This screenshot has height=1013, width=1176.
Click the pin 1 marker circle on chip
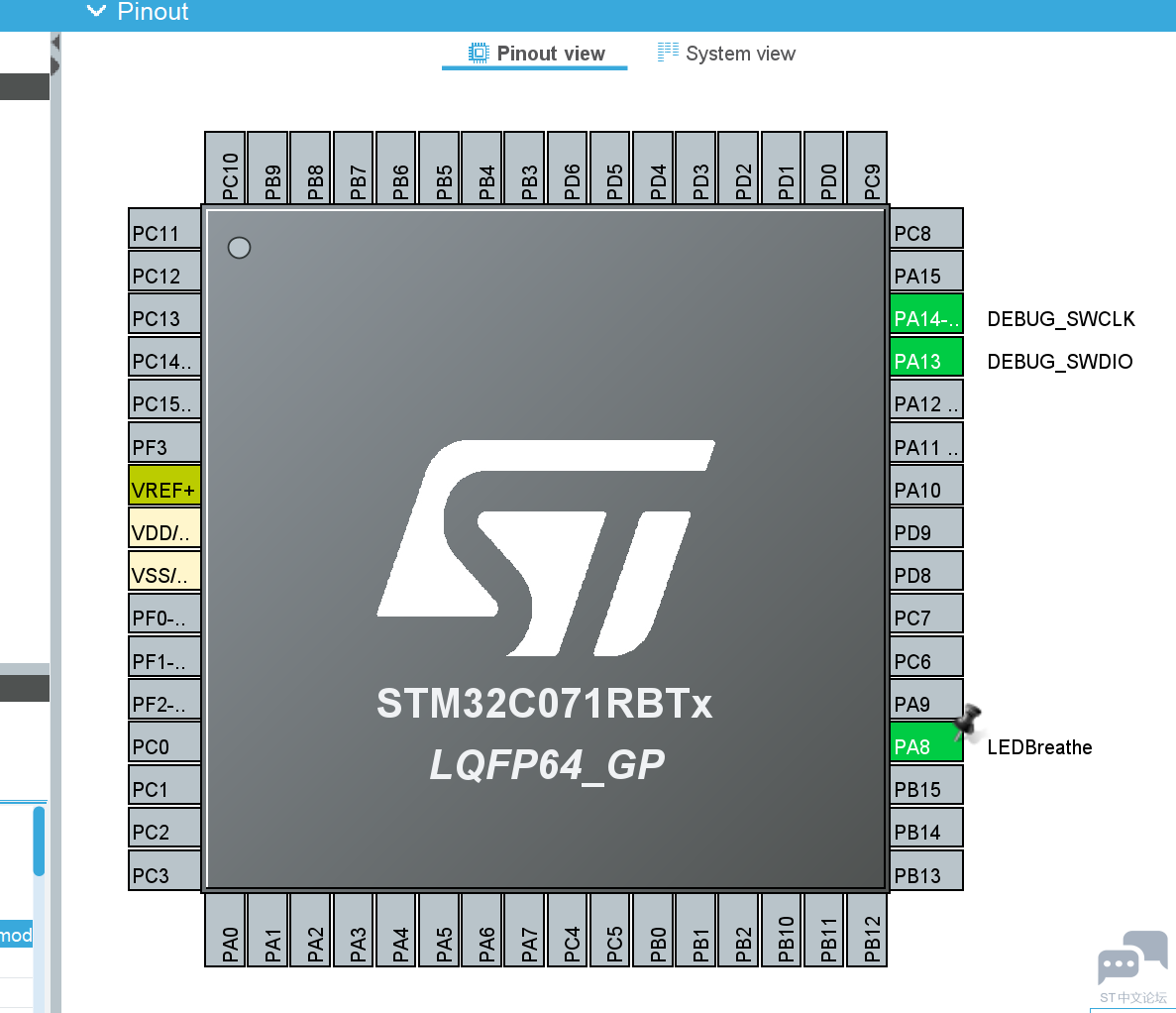(239, 248)
